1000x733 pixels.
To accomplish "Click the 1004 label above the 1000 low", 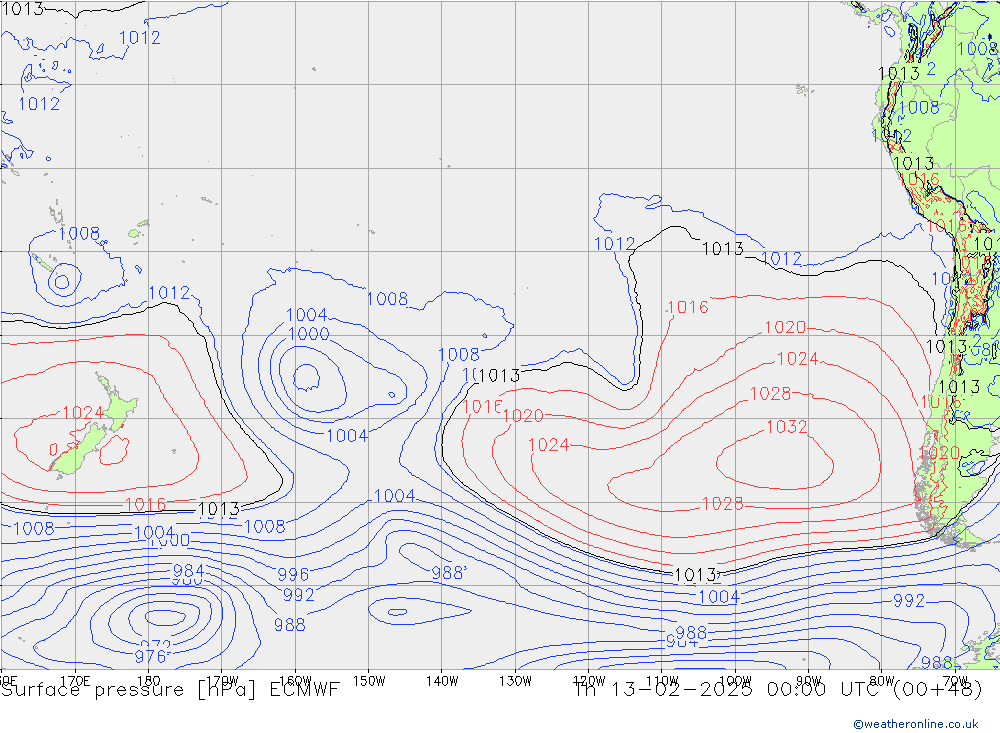I will (x=307, y=316).
